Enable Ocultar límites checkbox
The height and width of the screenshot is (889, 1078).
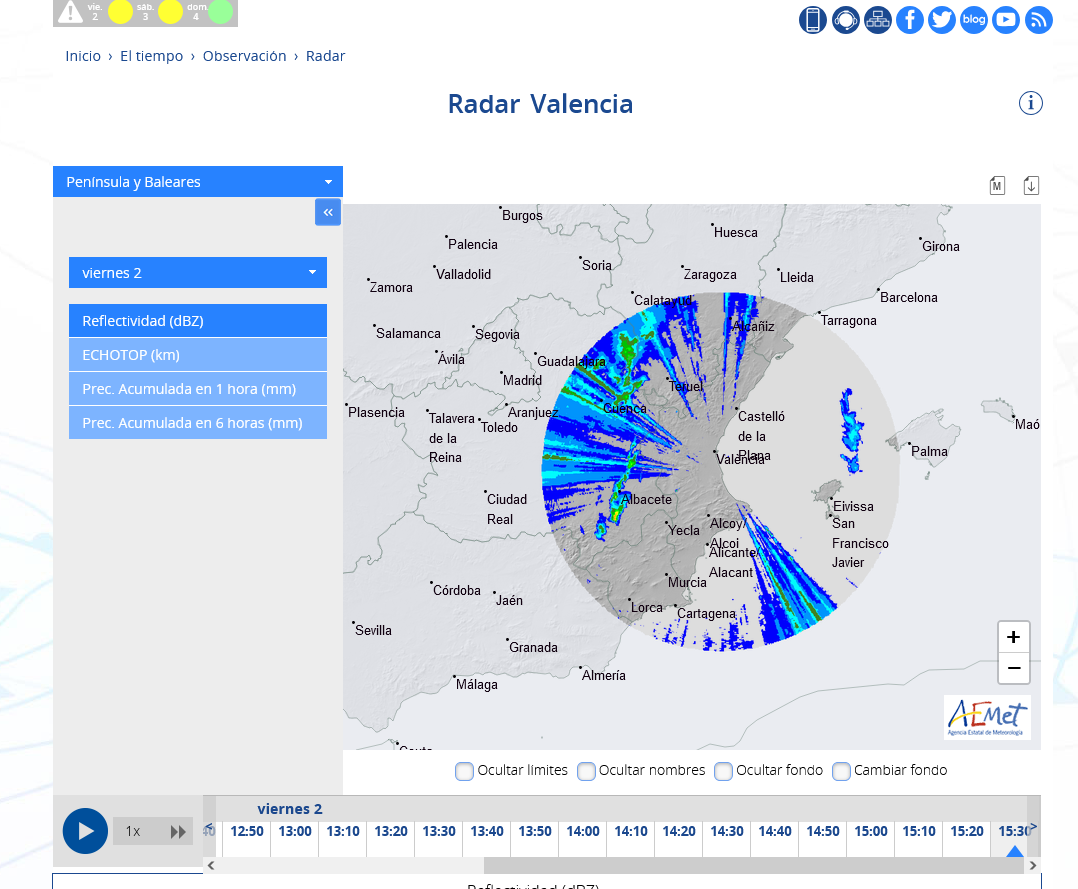pyautogui.click(x=464, y=771)
